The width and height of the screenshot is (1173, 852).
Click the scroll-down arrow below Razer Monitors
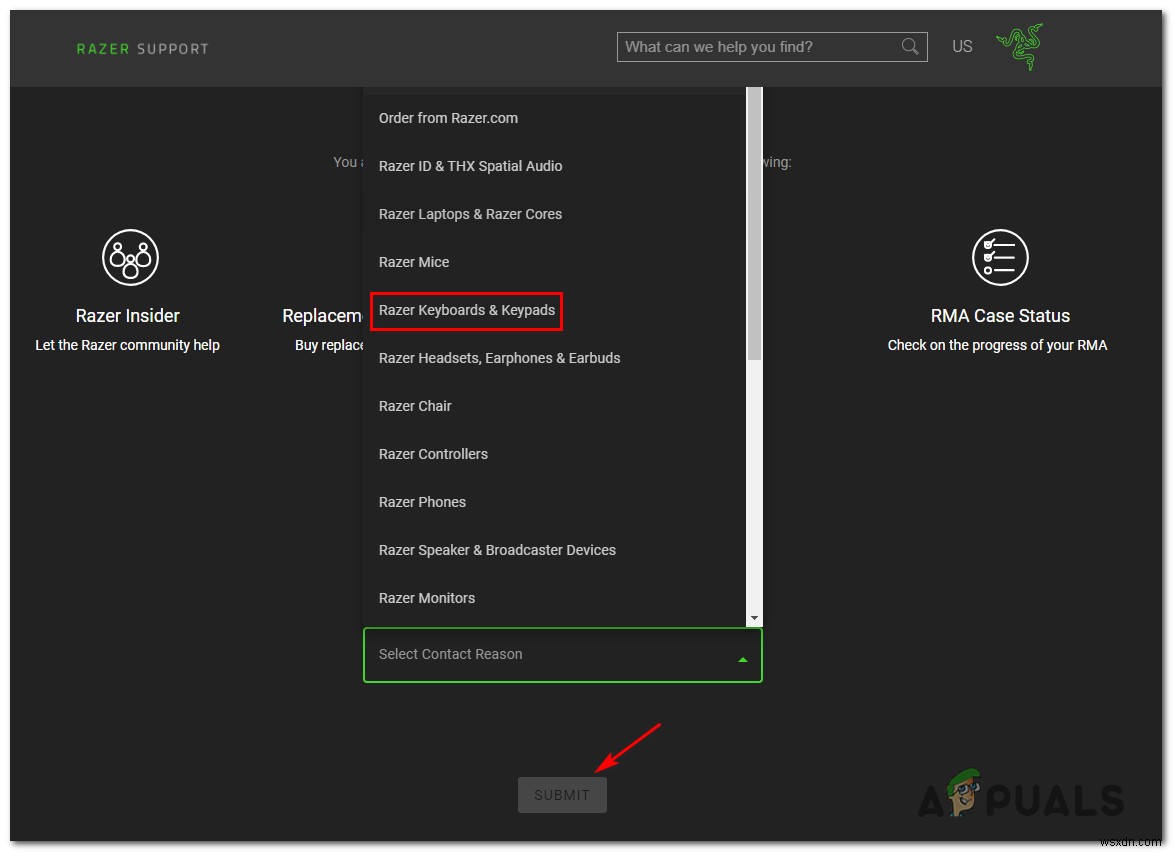pyautogui.click(x=754, y=617)
